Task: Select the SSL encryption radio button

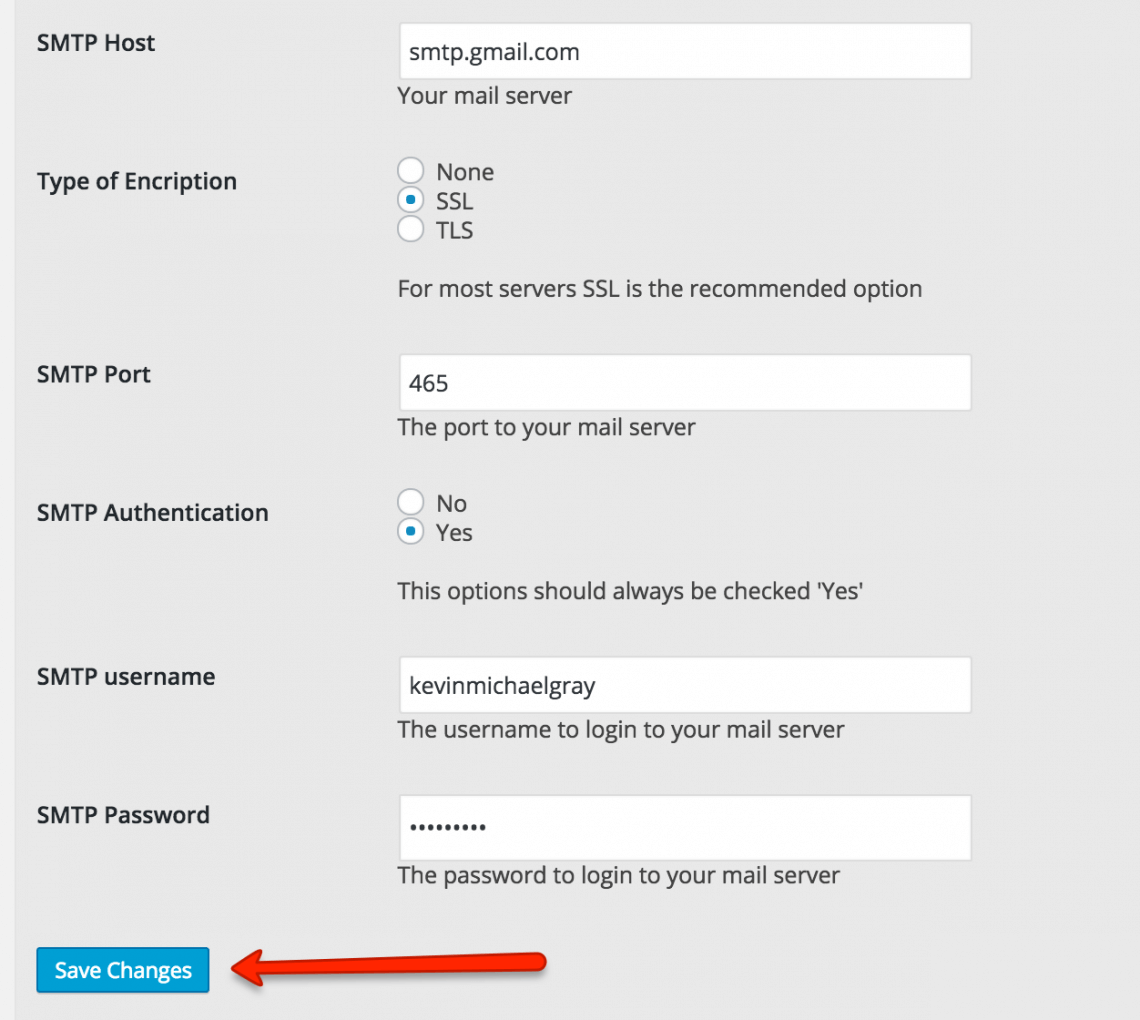Action: tap(410, 199)
